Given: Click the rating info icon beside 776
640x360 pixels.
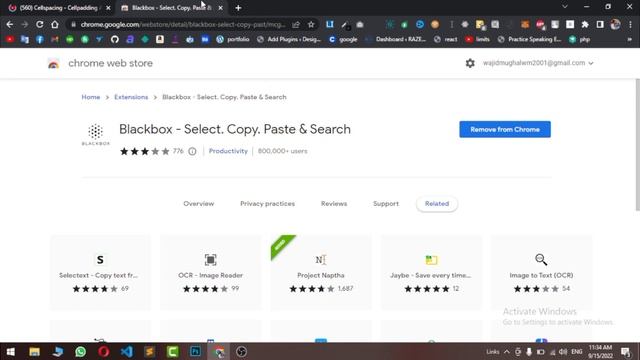Looking at the screenshot, I should pyautogui.click(x=192, y=151).
